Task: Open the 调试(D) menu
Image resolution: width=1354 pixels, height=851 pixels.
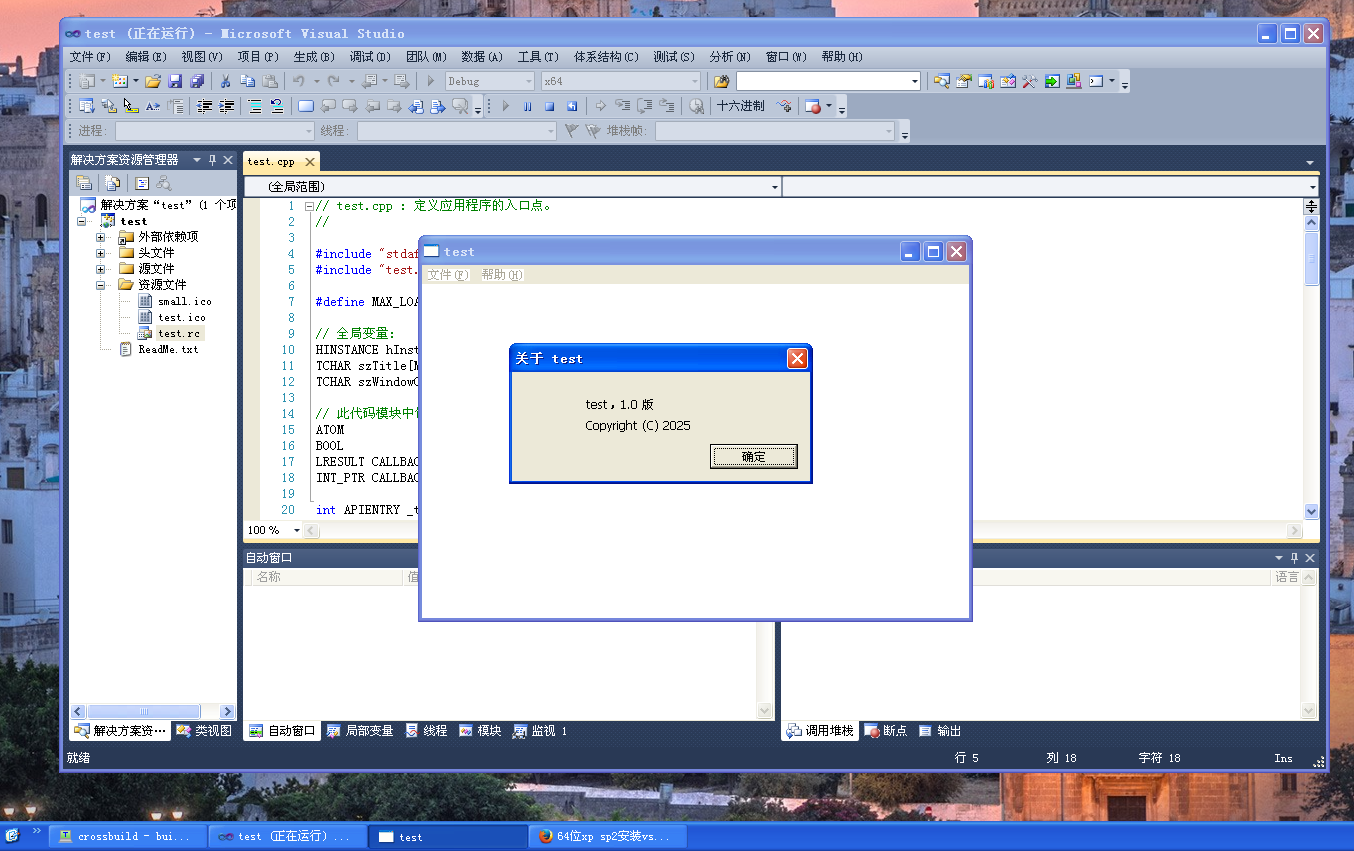Action: [x=370, y=57]
